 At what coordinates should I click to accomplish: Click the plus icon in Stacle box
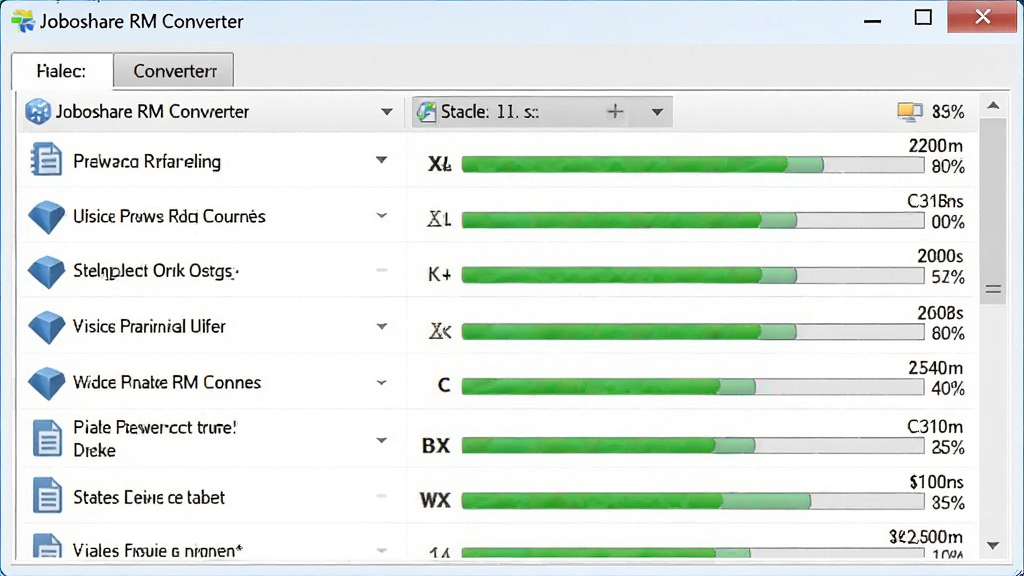coord(615,112)
